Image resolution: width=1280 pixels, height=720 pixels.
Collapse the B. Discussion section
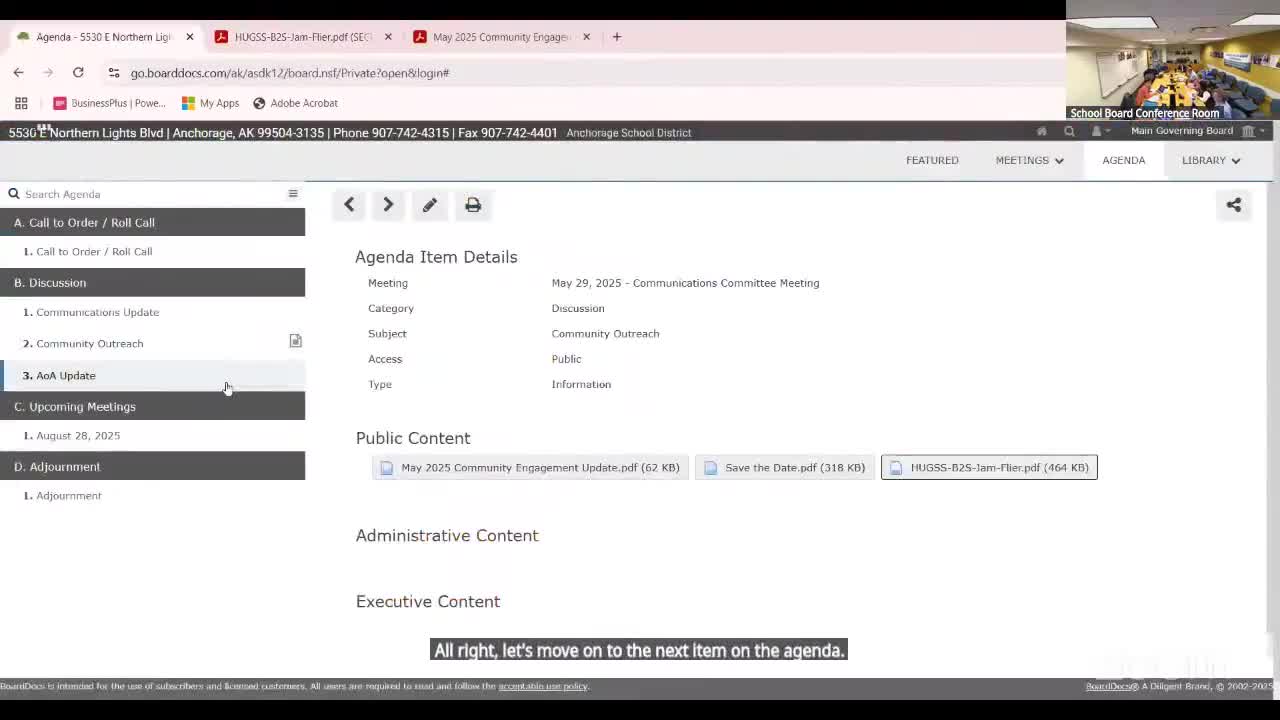click(152, 282)
